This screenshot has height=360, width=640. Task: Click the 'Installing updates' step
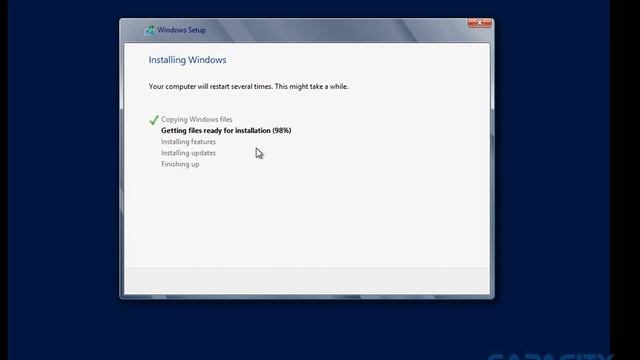188,153
